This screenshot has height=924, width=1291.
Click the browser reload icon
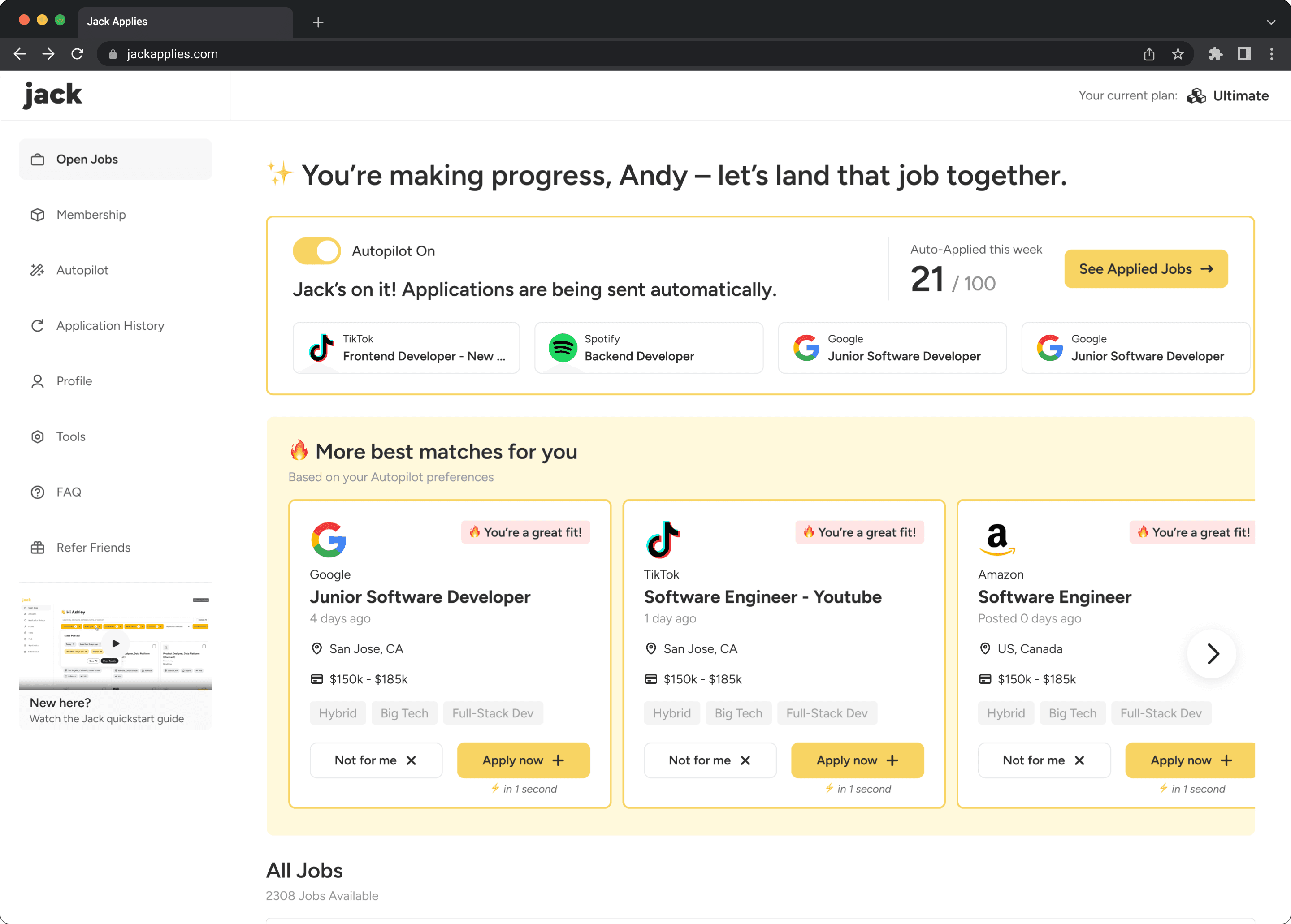(78, 54)
